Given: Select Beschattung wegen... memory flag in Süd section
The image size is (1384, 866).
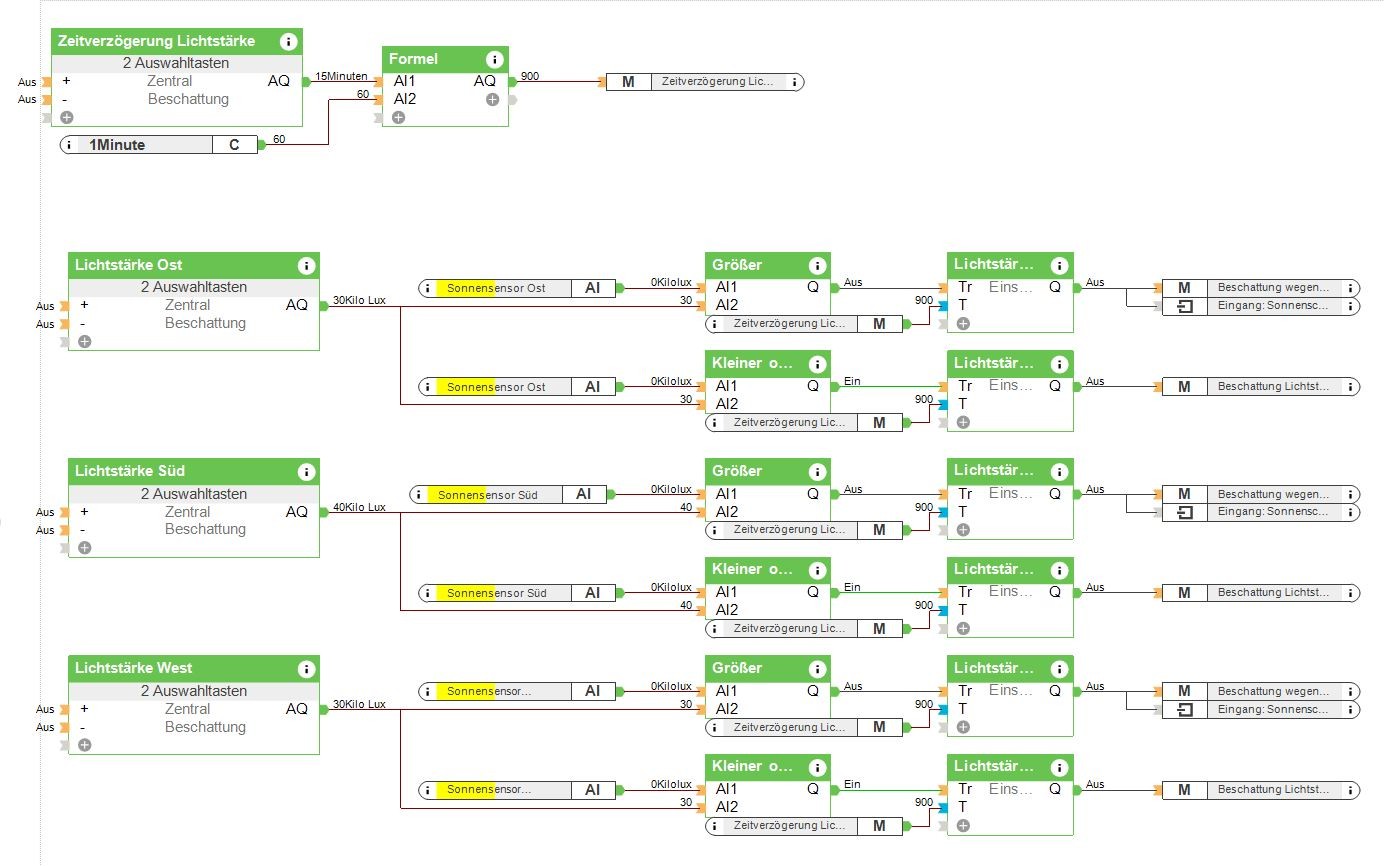Looking at the screenshot, I should (x=1260, y=494).
